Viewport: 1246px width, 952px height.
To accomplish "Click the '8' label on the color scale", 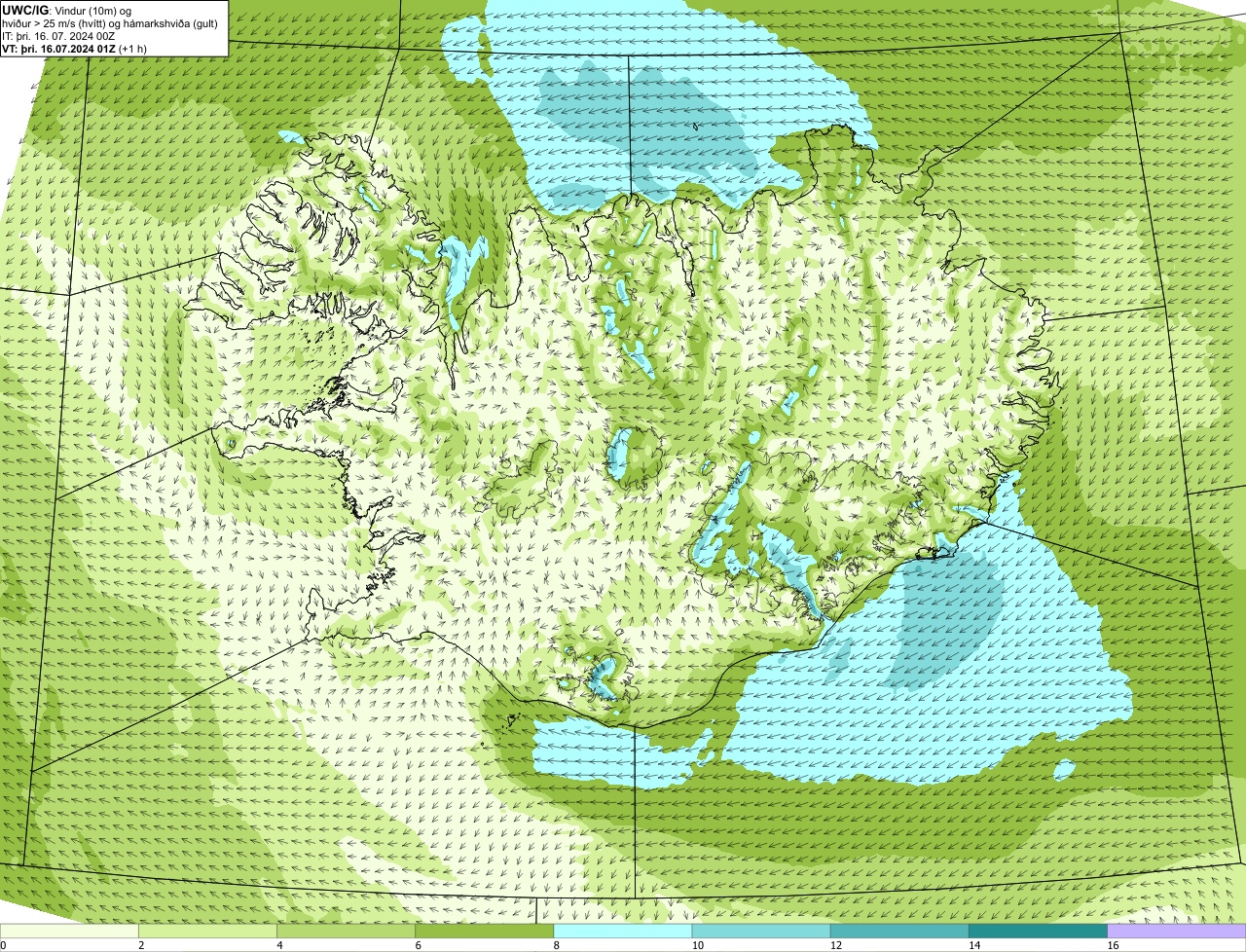I will click(x=557, y=945).
